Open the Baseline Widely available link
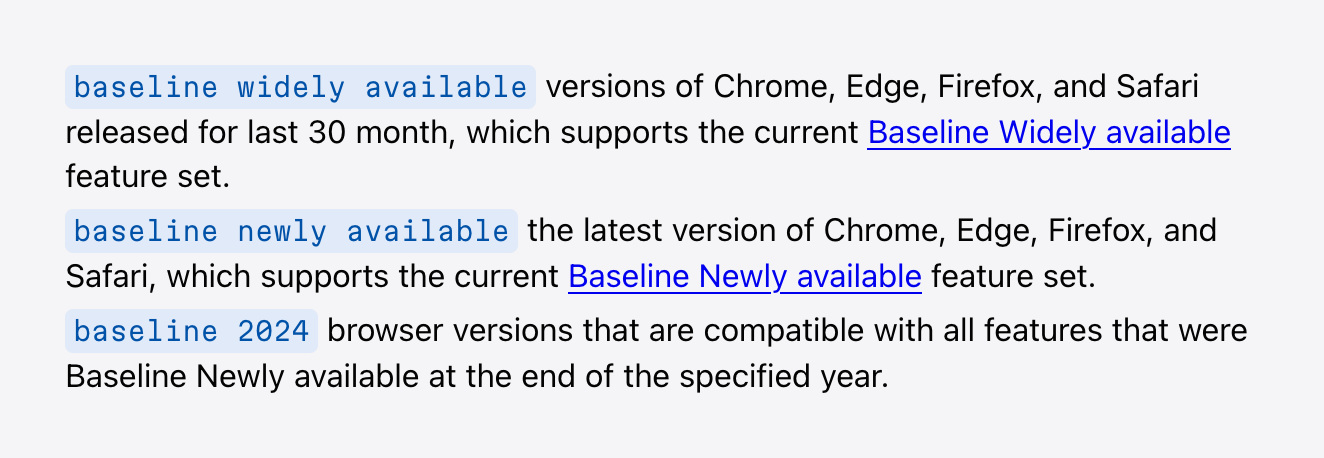Screen dimensions: 1324x458 (x=1049, y=132)
